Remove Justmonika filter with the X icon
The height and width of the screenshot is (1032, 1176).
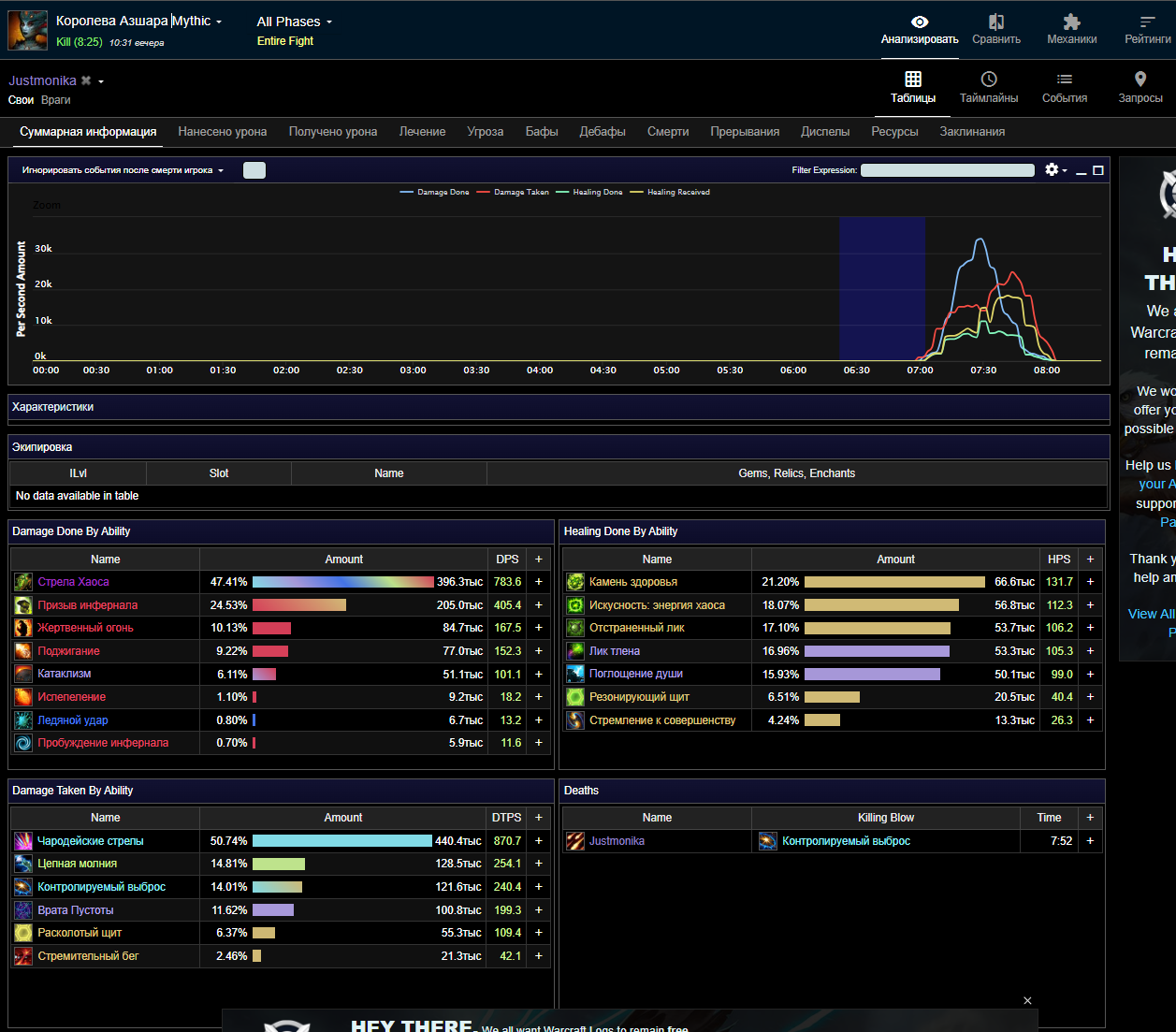pos(86,80)
